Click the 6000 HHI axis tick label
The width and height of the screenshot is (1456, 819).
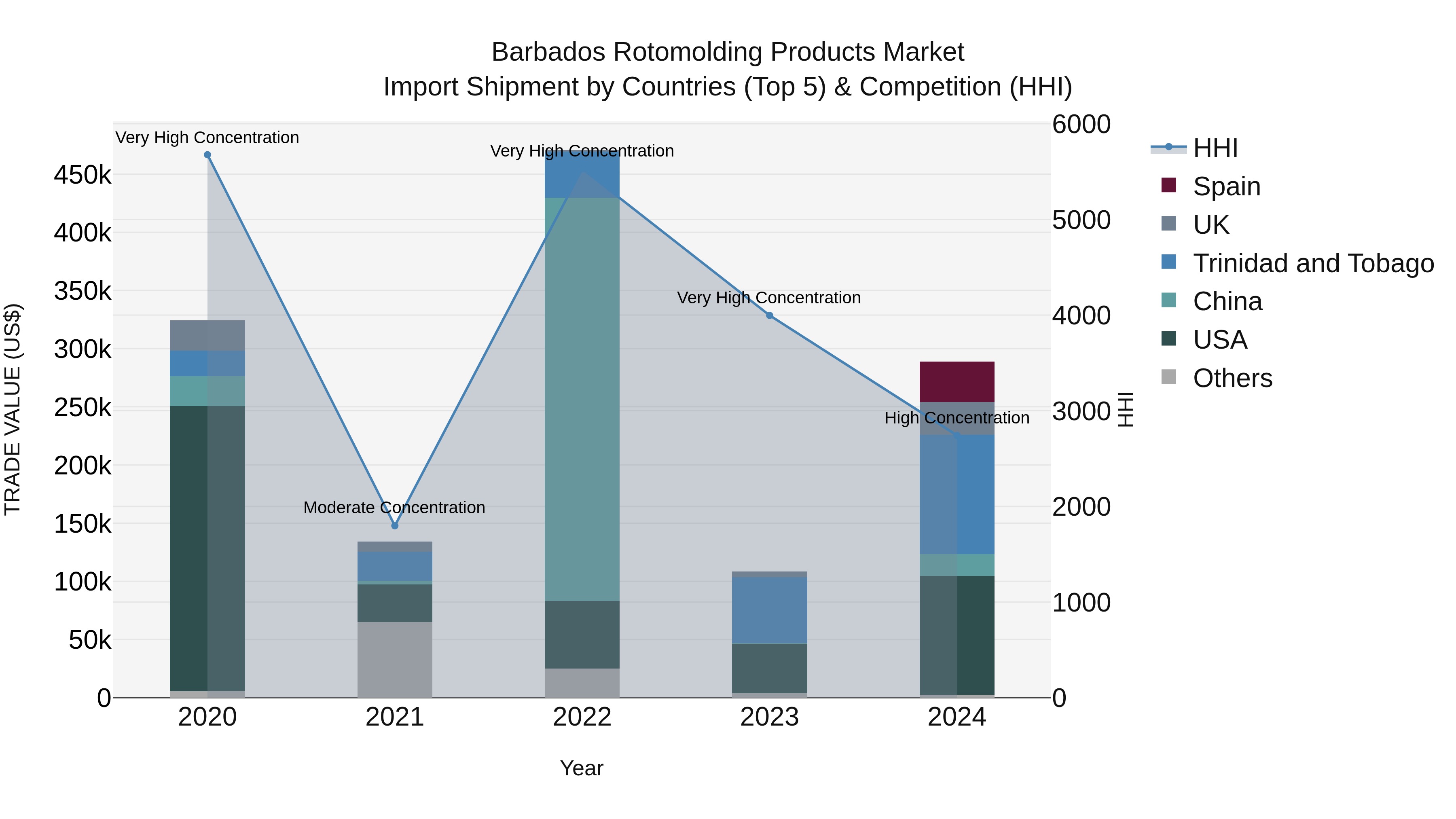point(1081,124)
